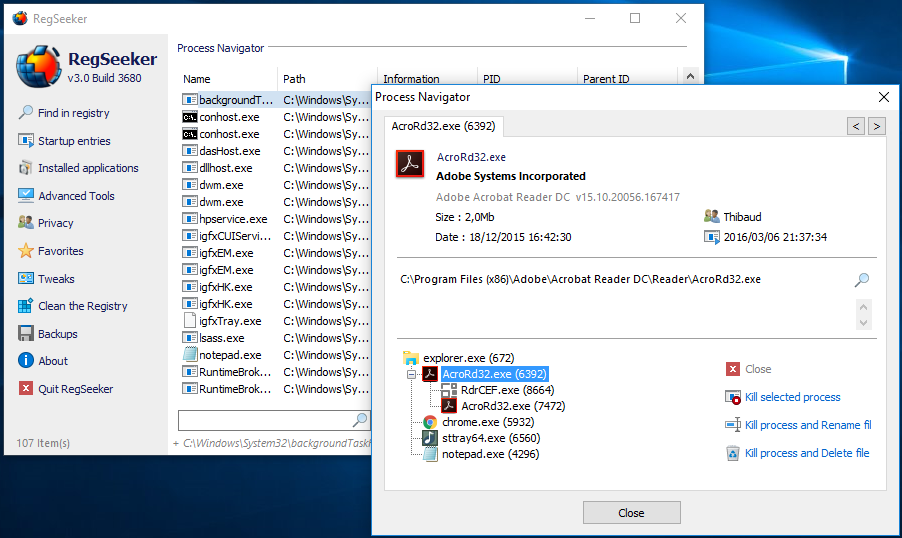Screen dimensions: 902x538
Task: Click path box scroll down arrow
Action: 863,323
